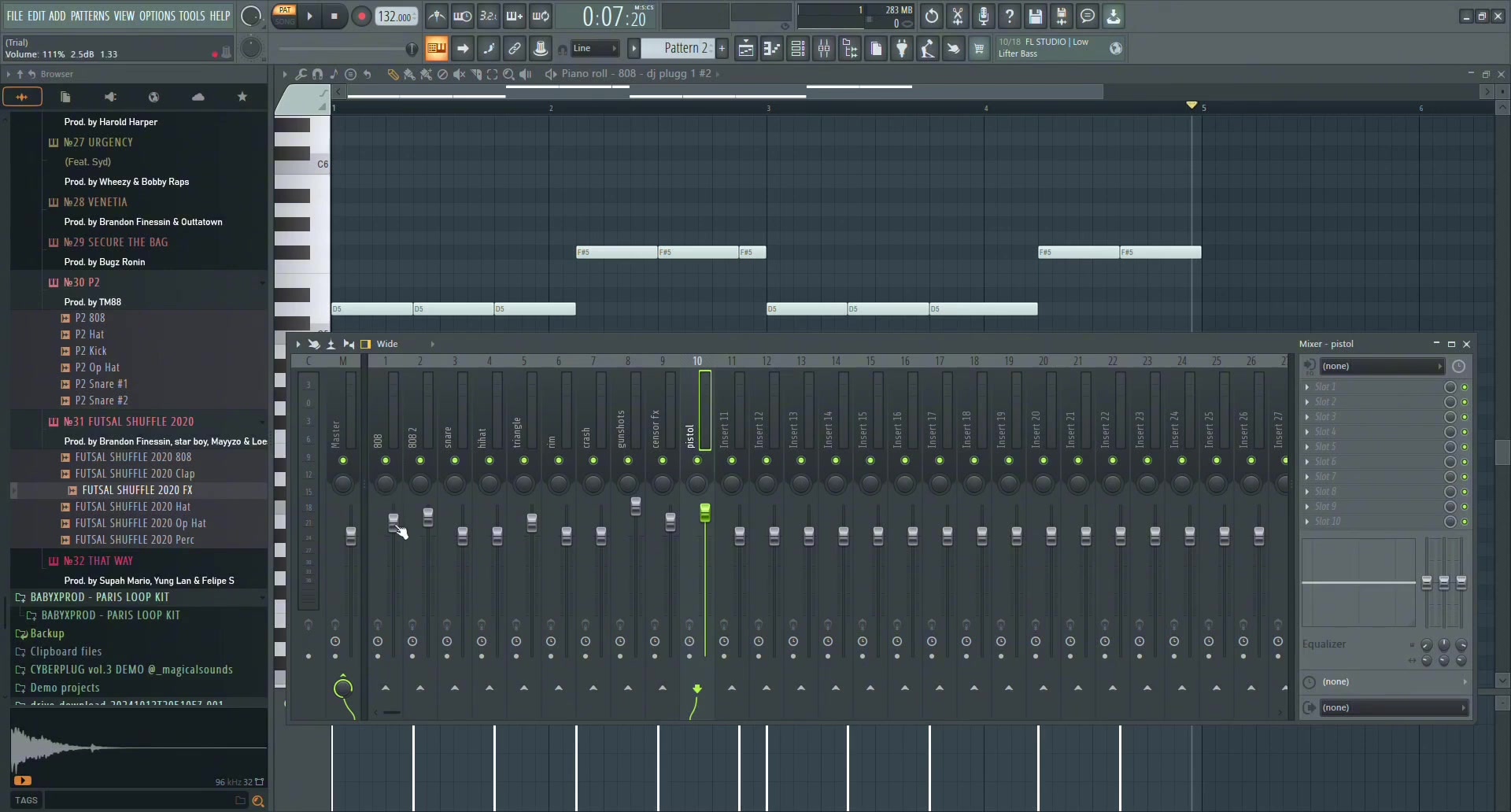Click the Play button
Image resolution: width=1511 pixels, height=812 pixels.
coord(309,16)
